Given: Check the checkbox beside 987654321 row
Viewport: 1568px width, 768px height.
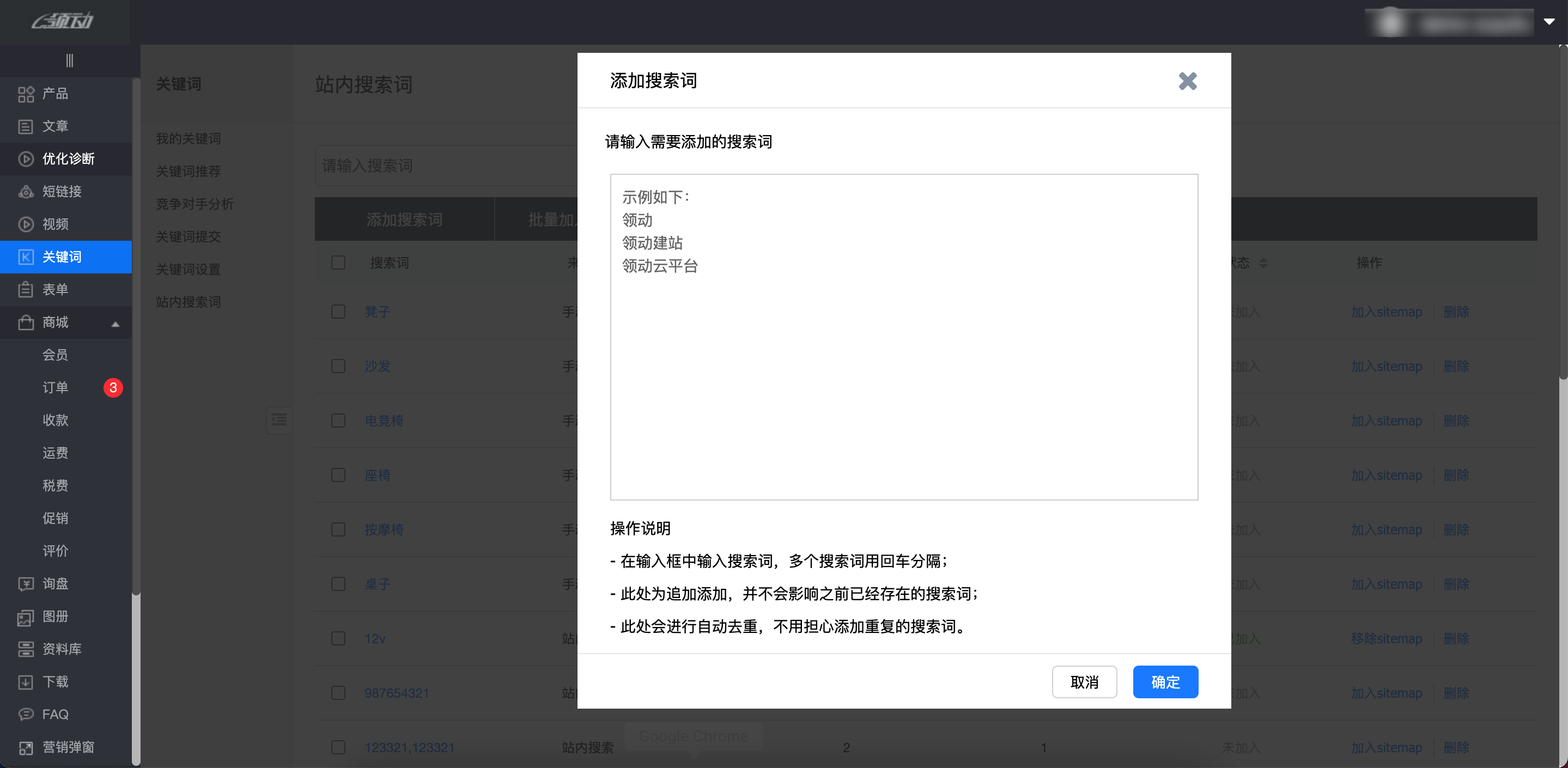Looking at the screenshot, I should 338,693.
